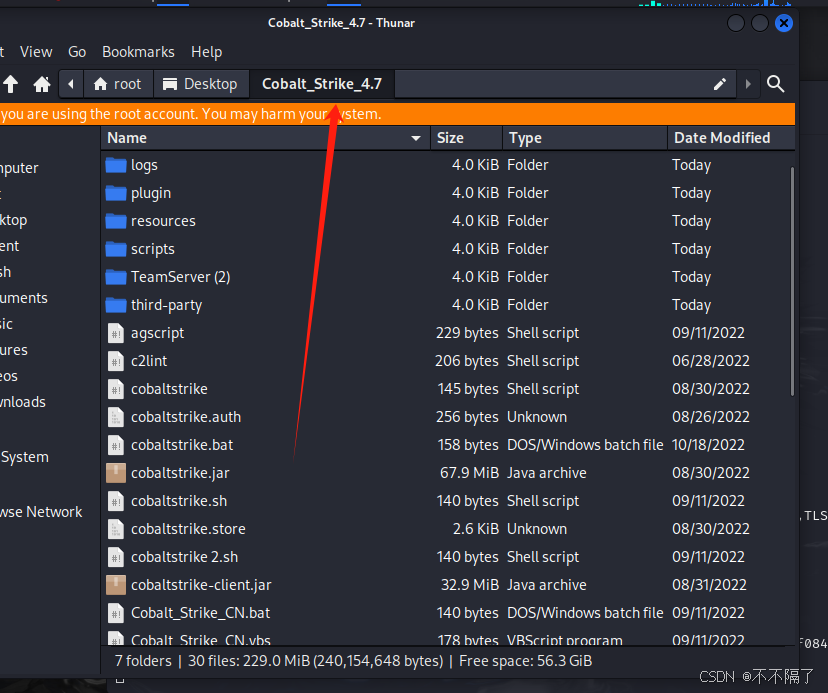Sort files by Size column
The width and height of the screenshot is (828, 693).
tap(466, 138)
